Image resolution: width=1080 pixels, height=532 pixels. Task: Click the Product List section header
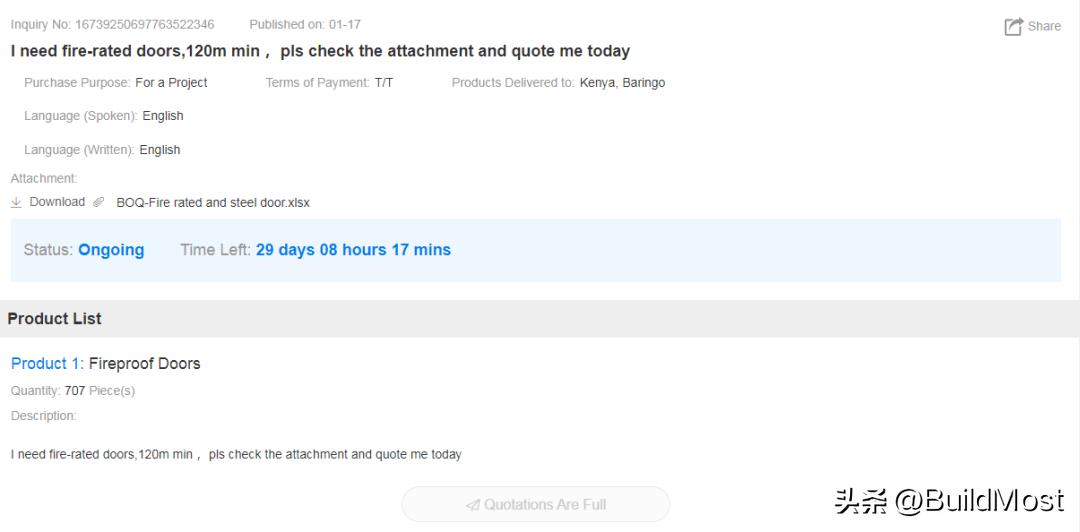[x=55, y=319]
